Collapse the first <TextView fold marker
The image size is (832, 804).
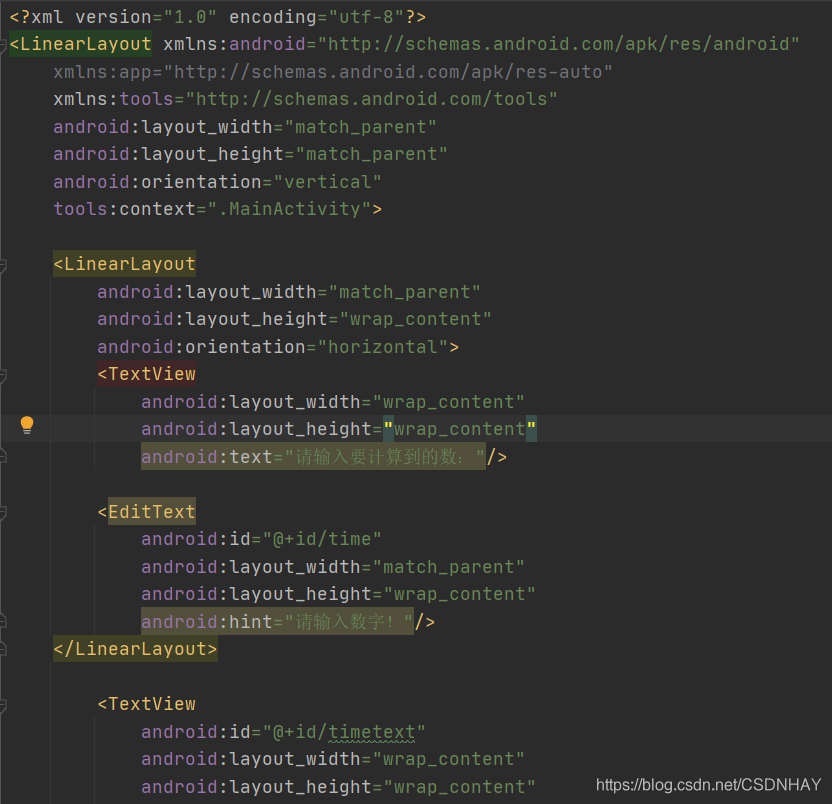tap(2, 375)
